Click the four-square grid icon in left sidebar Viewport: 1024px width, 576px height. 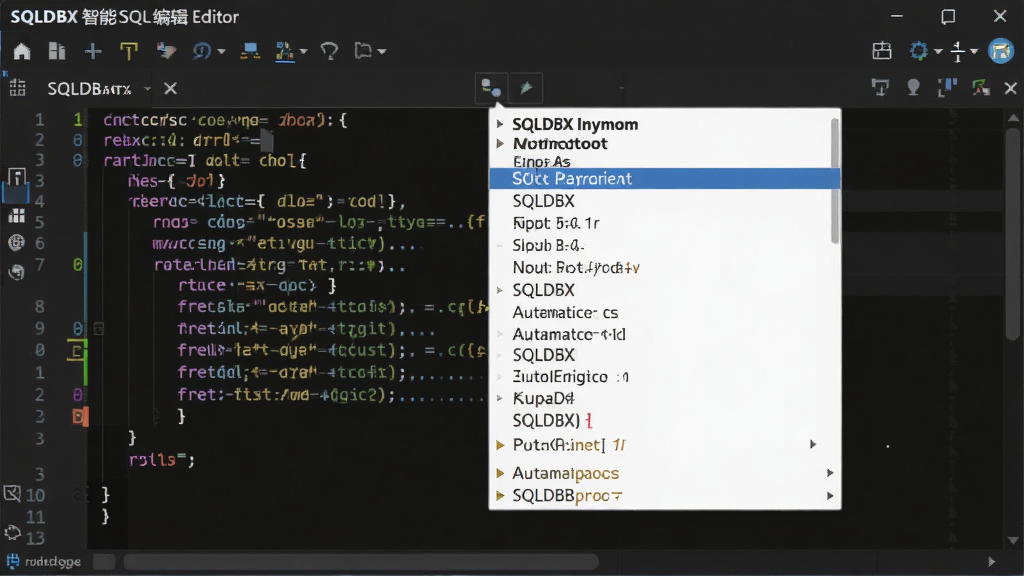[x=16, y=216]
